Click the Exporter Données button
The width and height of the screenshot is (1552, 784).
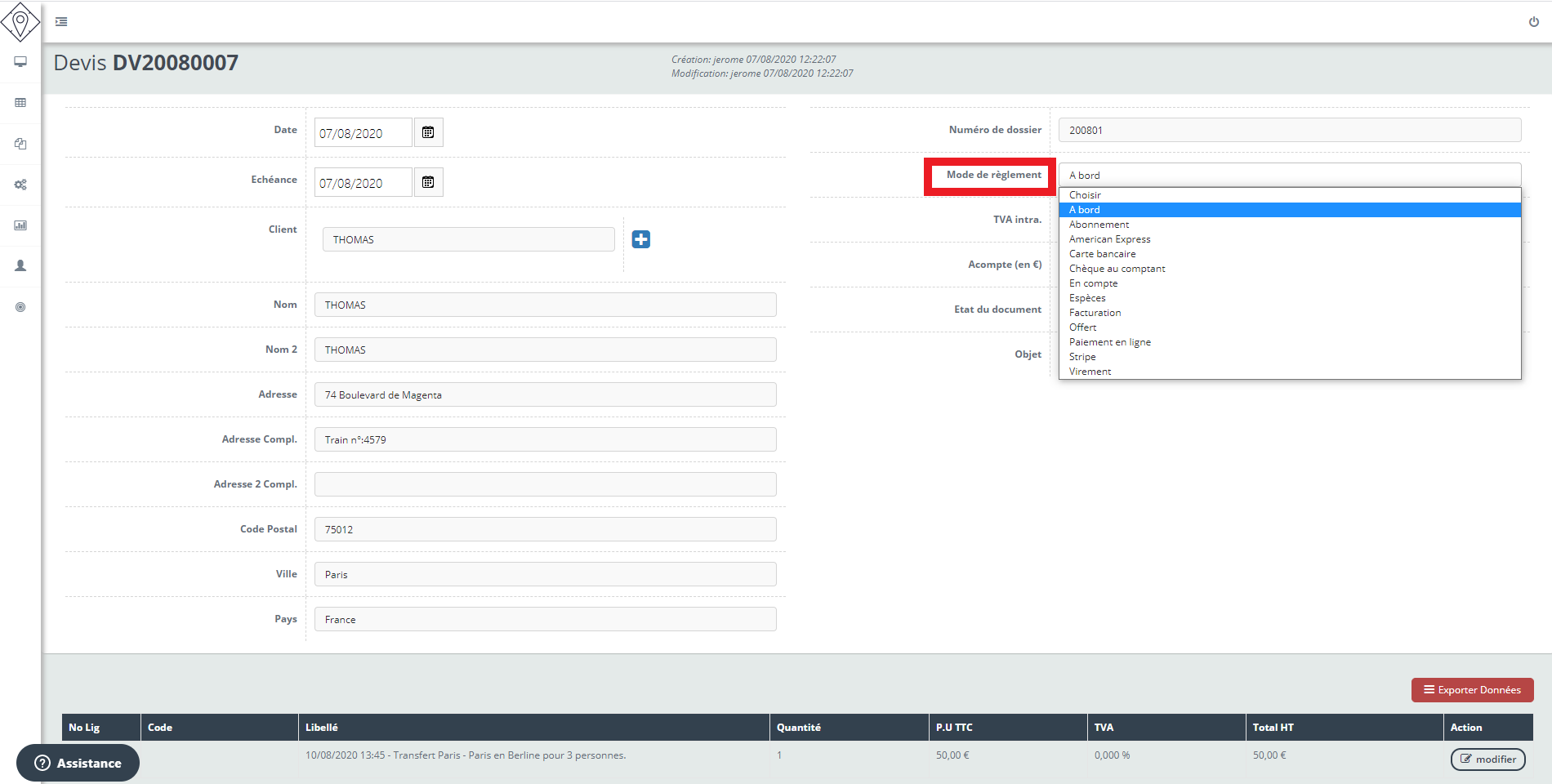[x=1472, y=690]
